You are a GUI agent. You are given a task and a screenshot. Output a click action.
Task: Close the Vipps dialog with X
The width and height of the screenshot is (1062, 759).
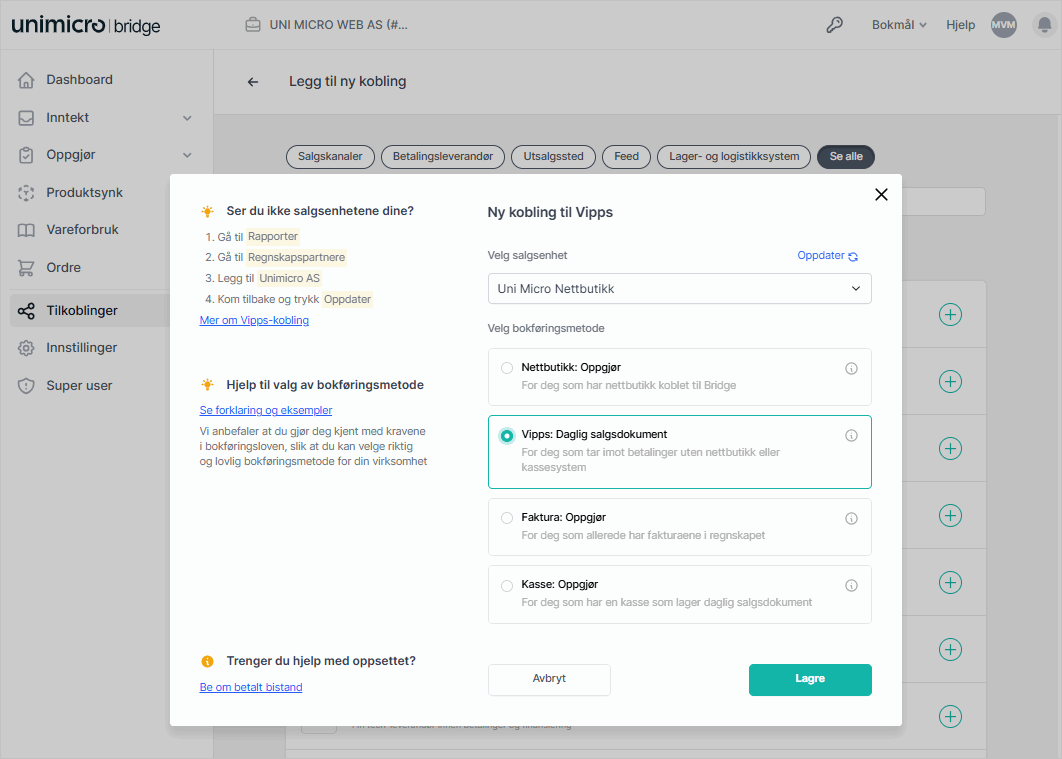pos(881,195)
